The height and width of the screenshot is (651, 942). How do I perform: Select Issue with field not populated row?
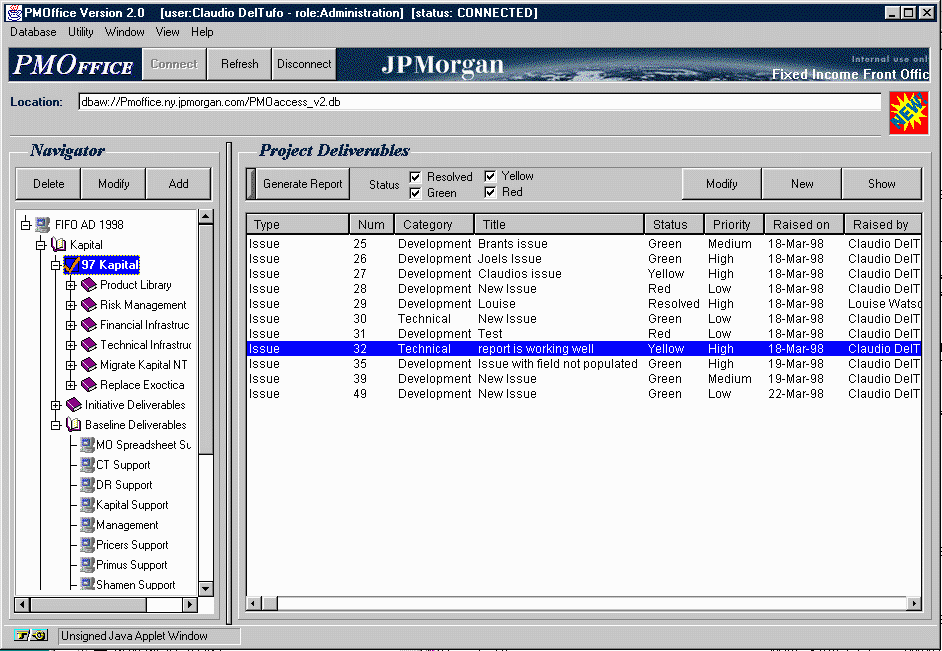click(583, 364)
